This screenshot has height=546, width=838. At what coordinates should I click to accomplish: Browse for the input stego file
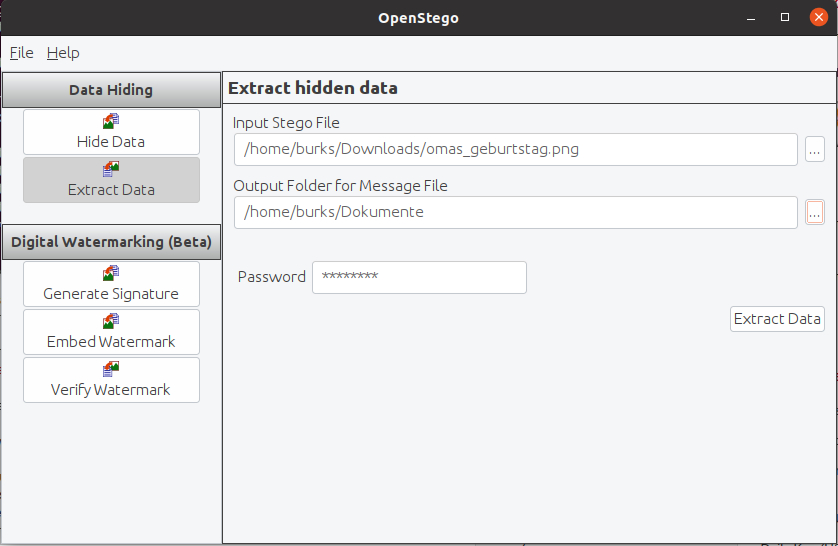(x=814, y=149)
